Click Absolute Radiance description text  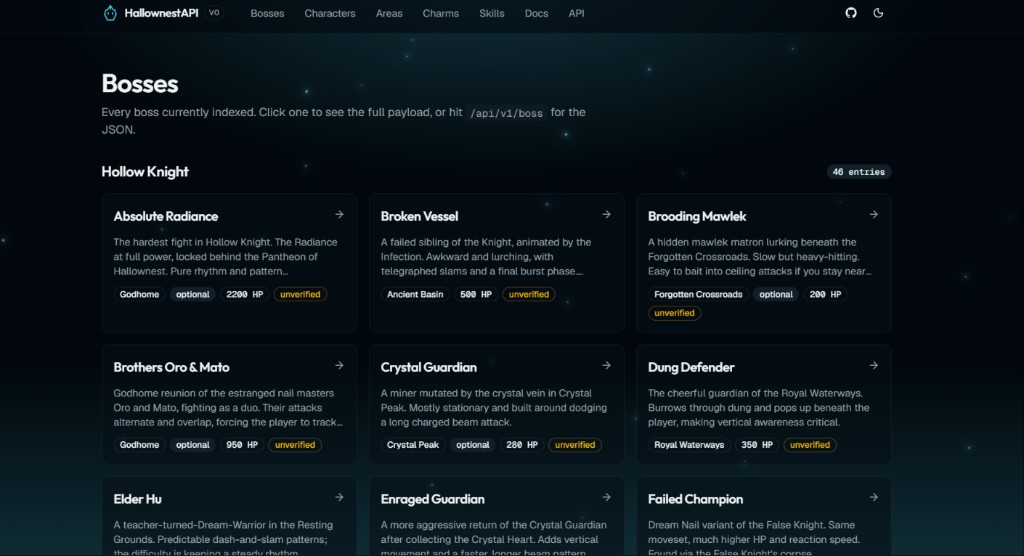coord(227,257)
